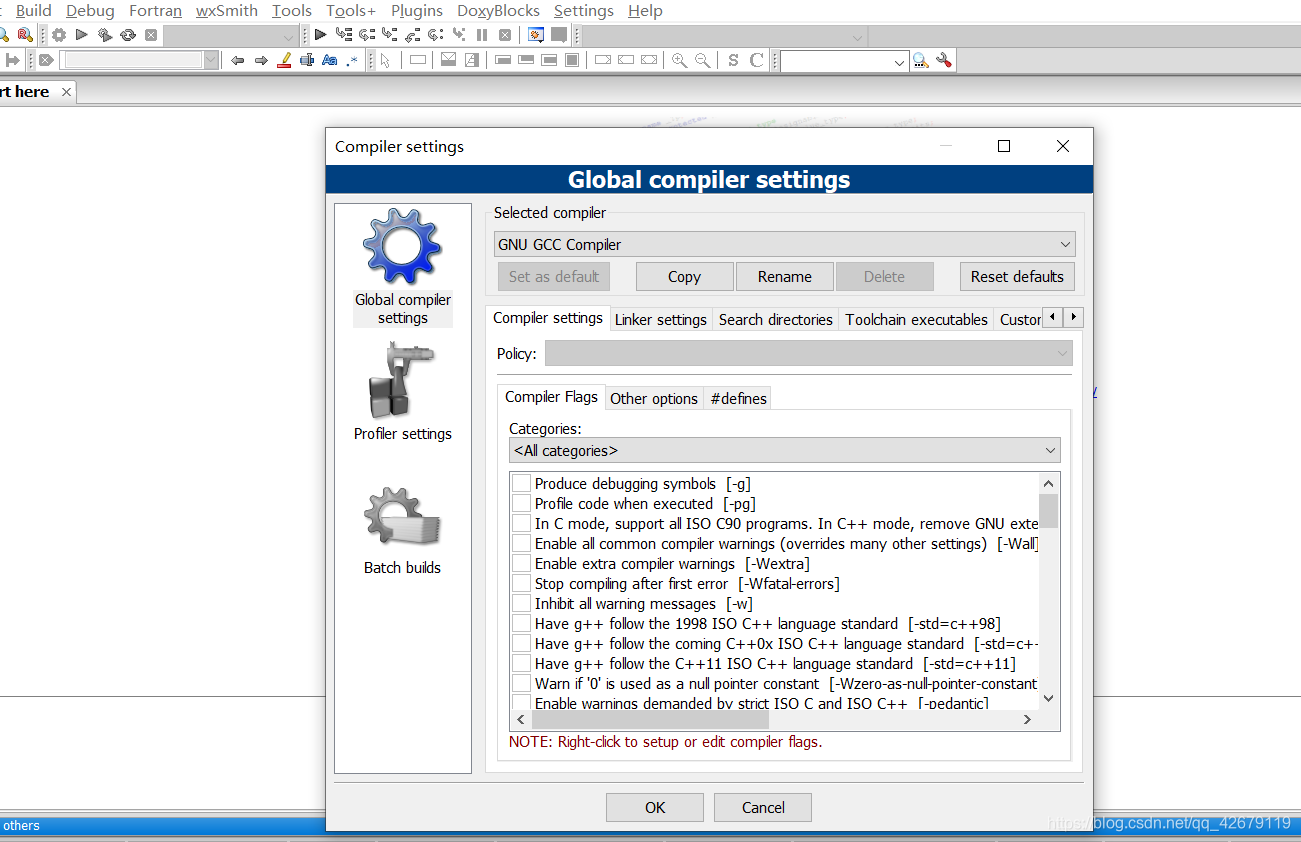This screenshot has height=842, width=1301.
Task: Click the search magnifier beside combo box
Action: (920, 61)
